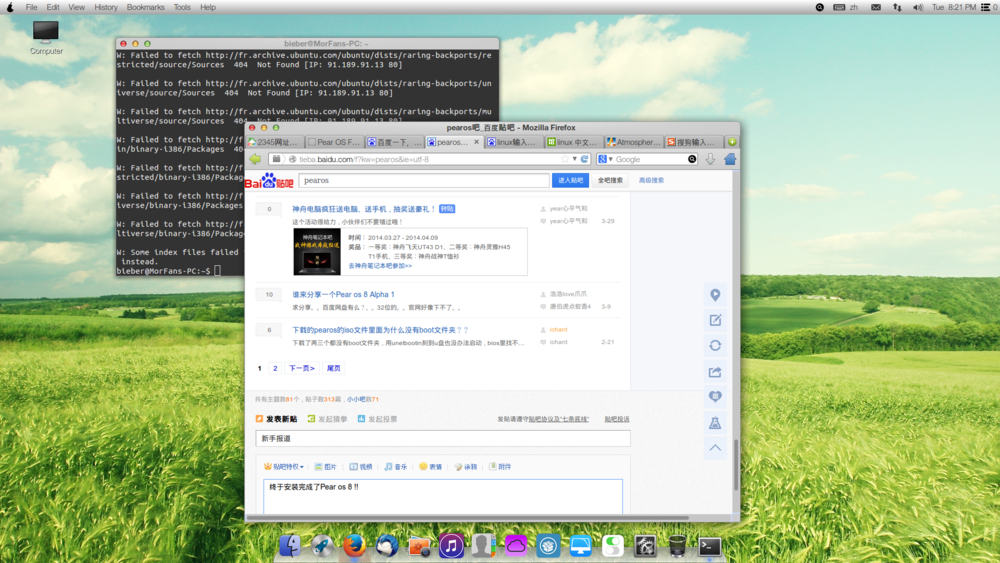This screenshot has width=1000, height=563.
Task: Click the heart icon in the page sidebar
Action: pos(715,397)
